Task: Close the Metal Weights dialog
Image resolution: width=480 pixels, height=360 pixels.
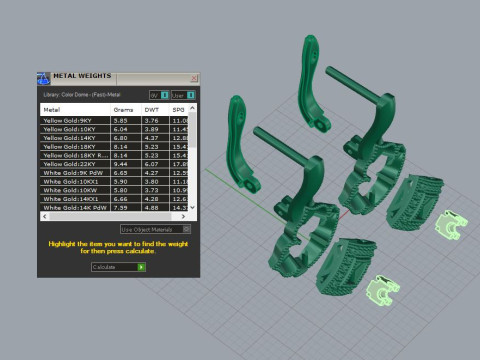Action: (x=194, y=78)
